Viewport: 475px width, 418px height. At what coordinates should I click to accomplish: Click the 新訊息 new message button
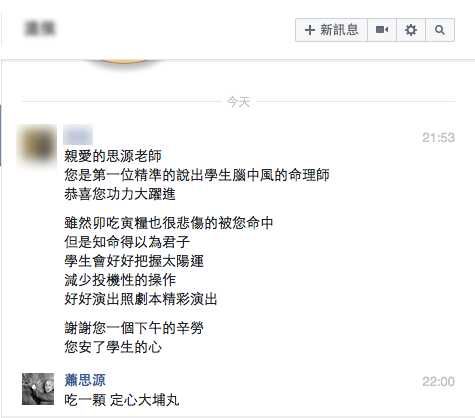coord(331,30)
